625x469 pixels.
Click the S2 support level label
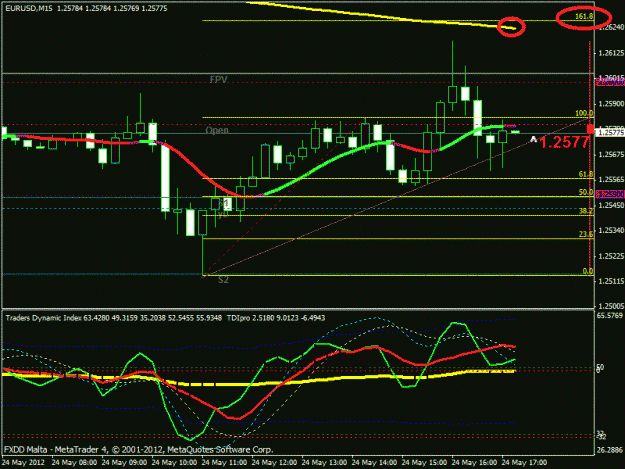223,280
